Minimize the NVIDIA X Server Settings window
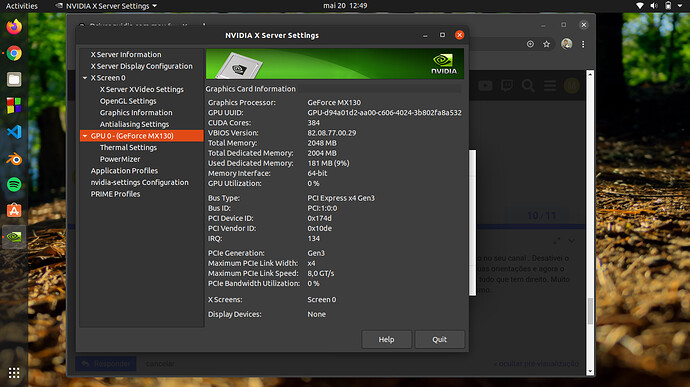The width and height of the screenshot is (690, 387). [x=425, y=35]
